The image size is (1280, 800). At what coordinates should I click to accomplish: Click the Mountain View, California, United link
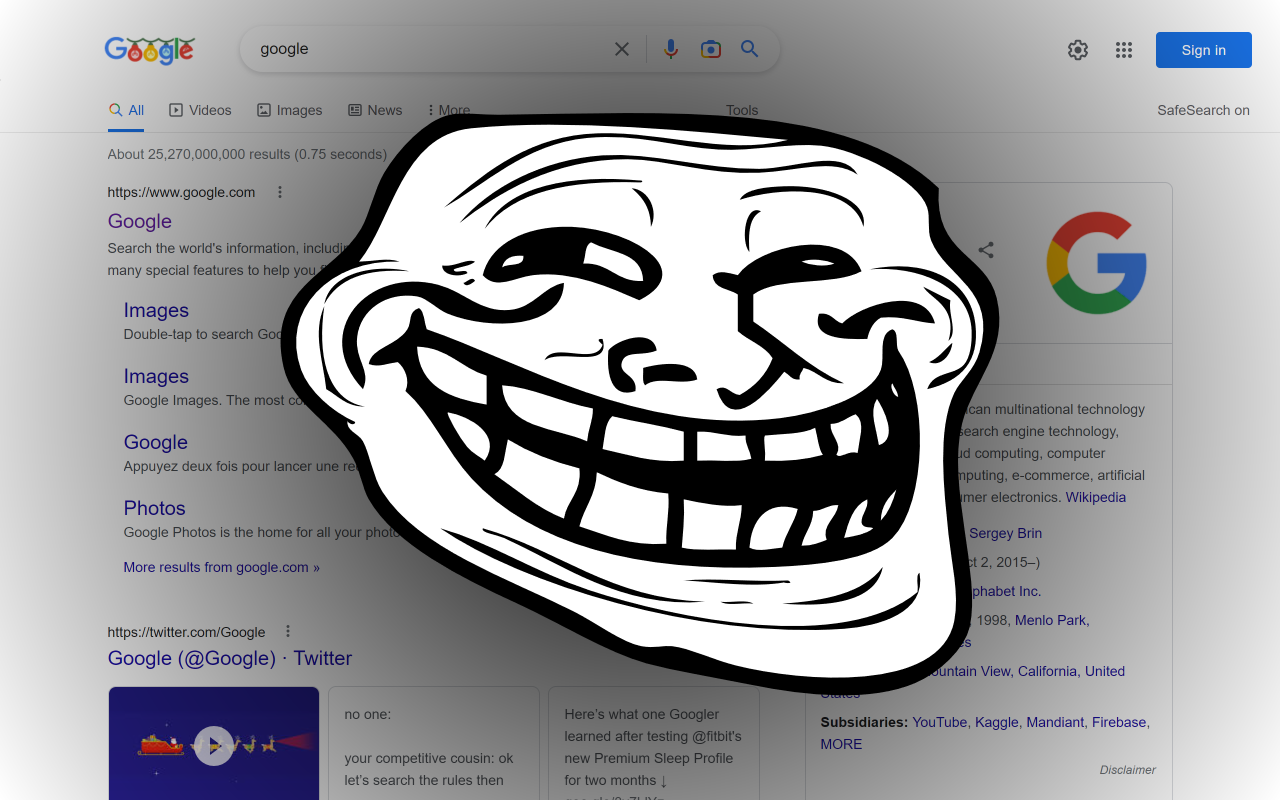click(x=1023, y=671)
